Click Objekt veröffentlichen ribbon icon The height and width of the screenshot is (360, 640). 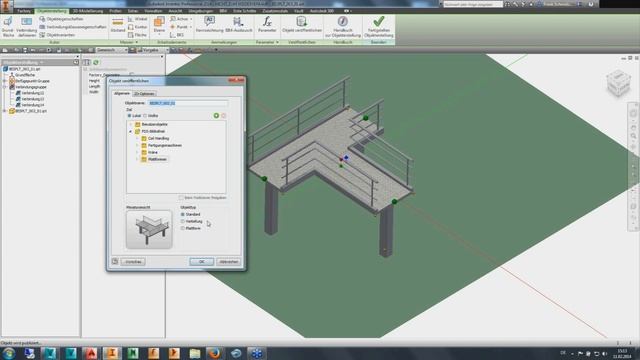(x=302, y=24)
